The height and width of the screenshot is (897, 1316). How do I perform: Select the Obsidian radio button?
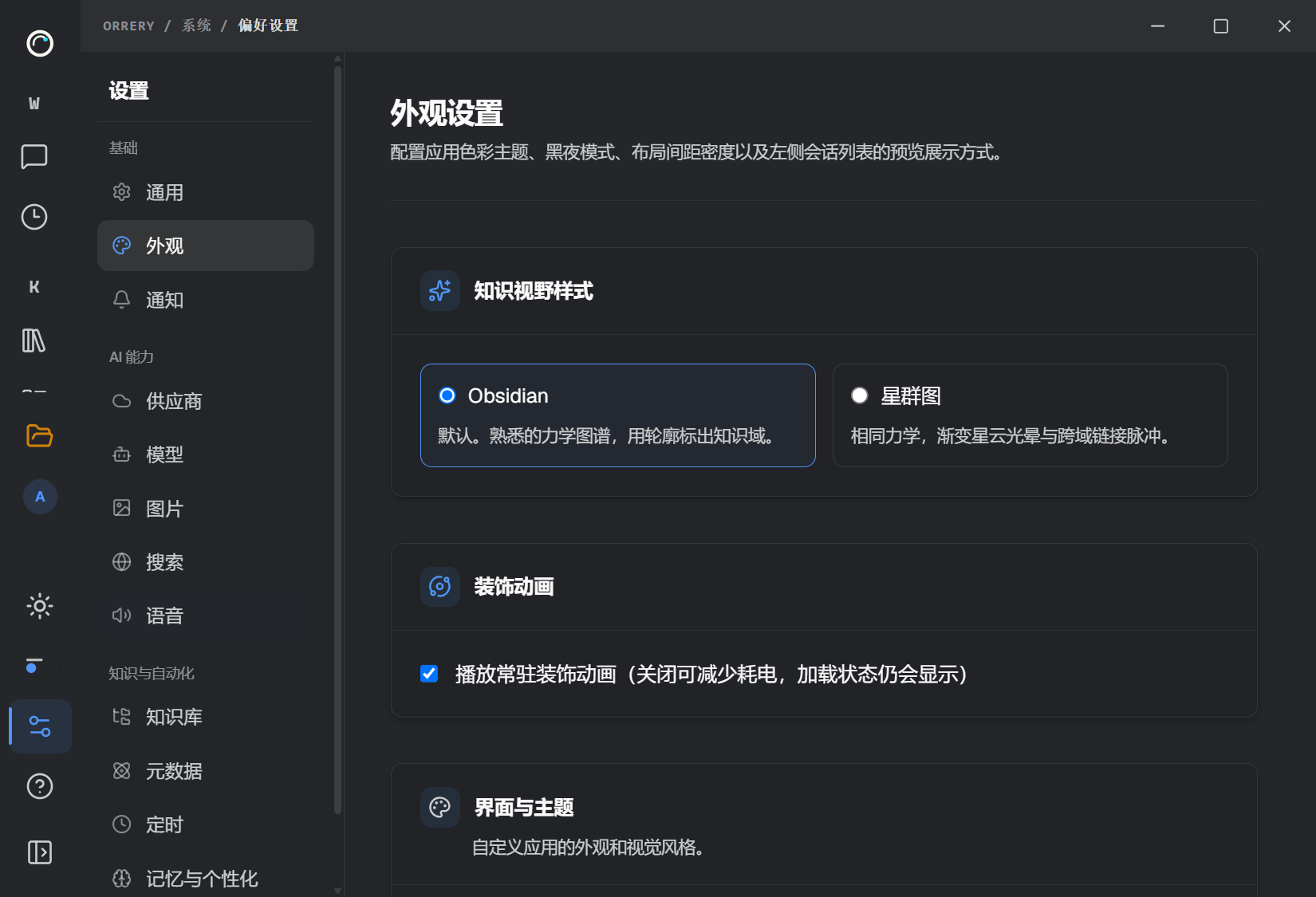[x=447, y=395]
